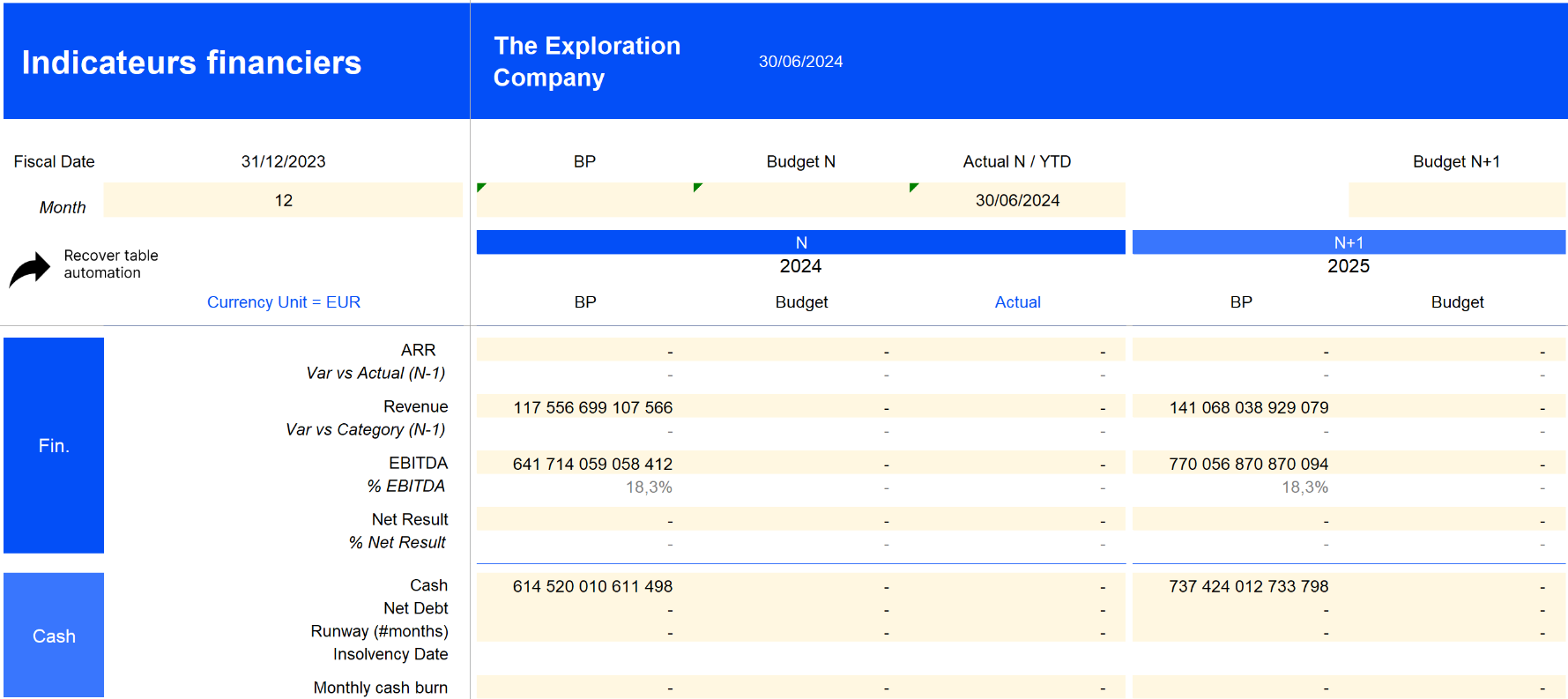Click the year 2025 label

tap(1349, 266)
